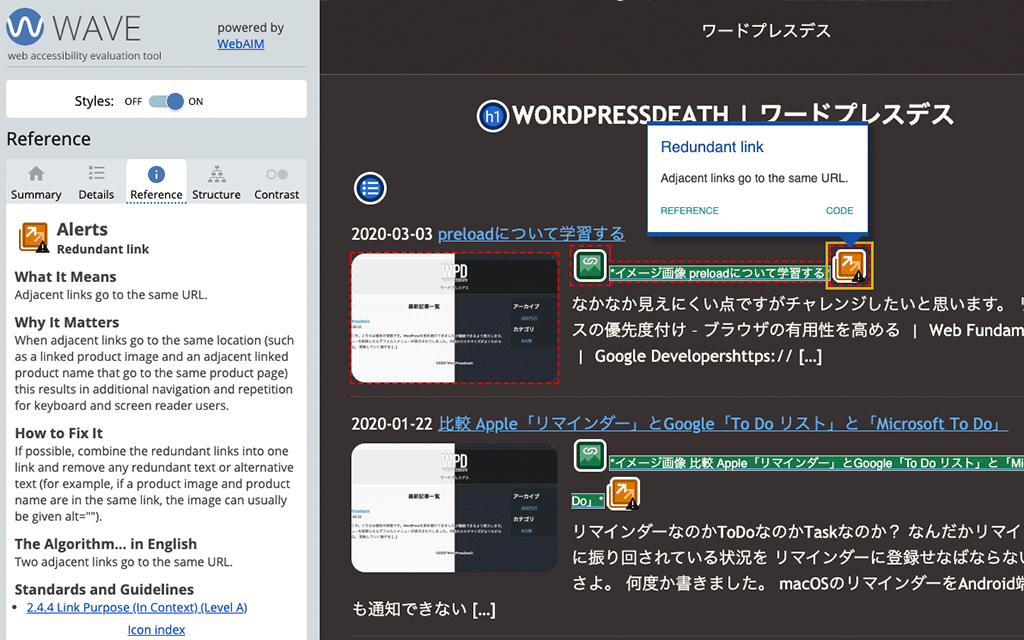Image resolution: width=1024 pixels, height=640 pixels.
Task: Click the preload post thumbnail image
Action: pos(455,318)
